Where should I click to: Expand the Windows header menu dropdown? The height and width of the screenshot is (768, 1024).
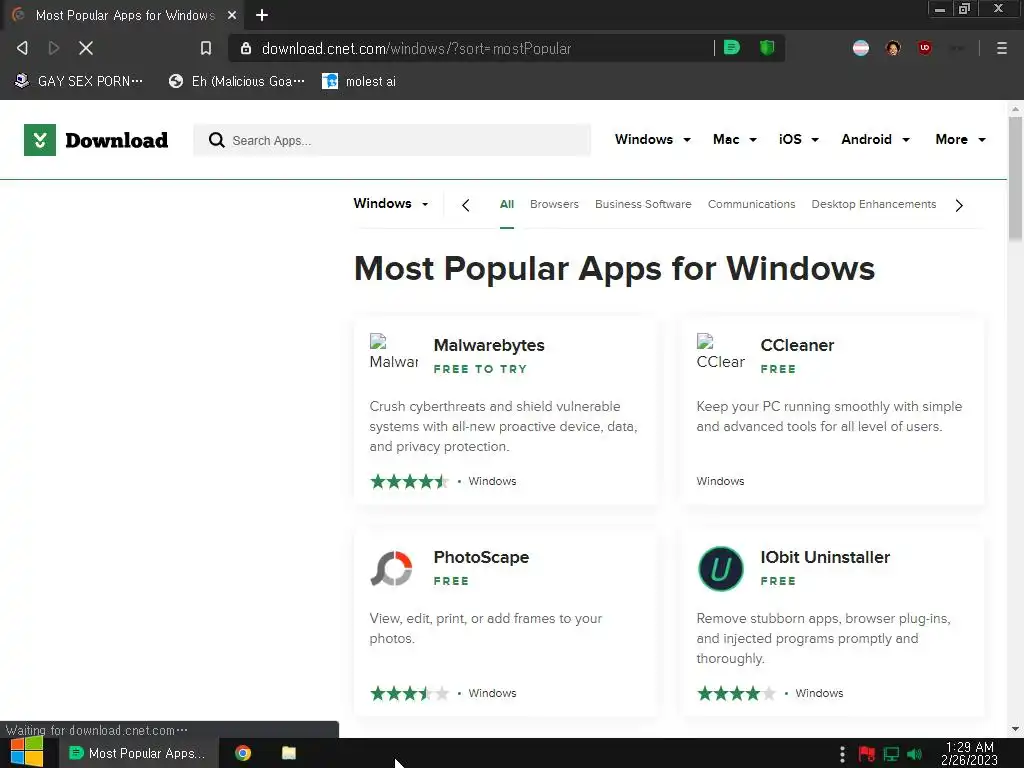pos(652,139)
